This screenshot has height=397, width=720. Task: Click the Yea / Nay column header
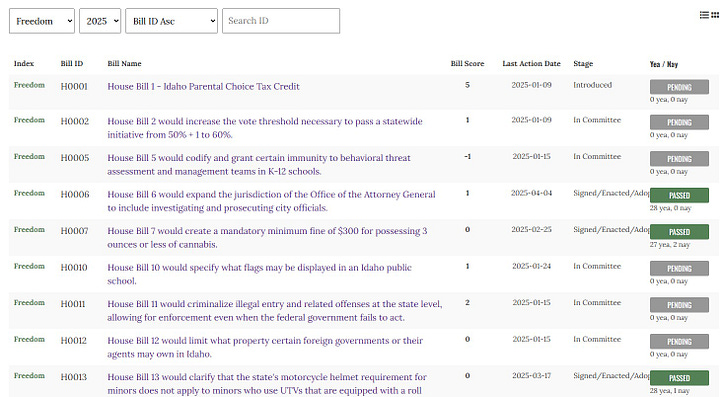[x=664, y=64]
